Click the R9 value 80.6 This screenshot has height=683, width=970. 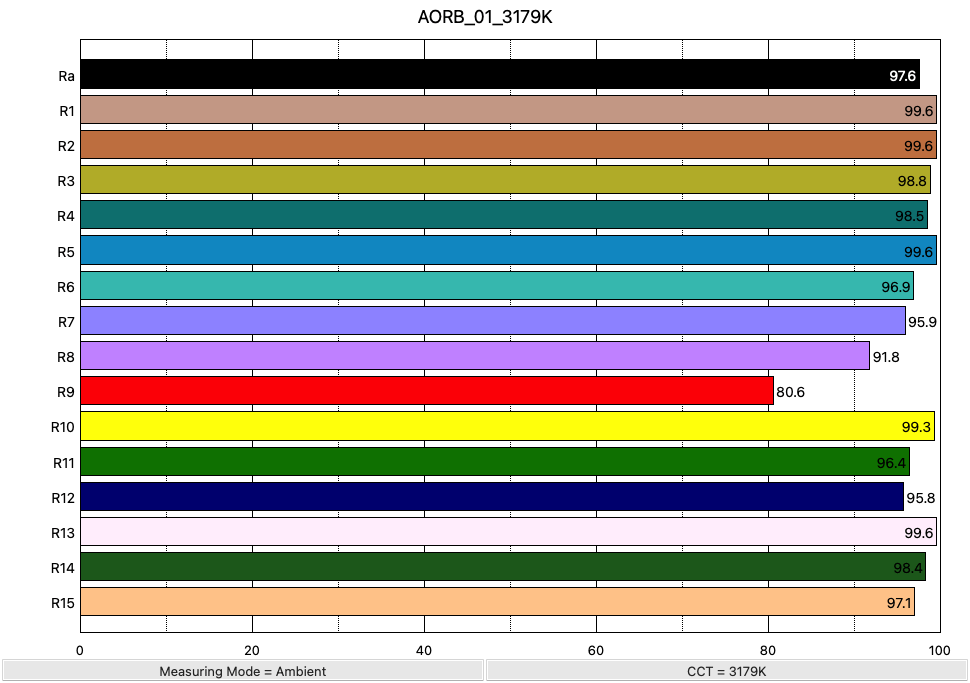[791, 392]
